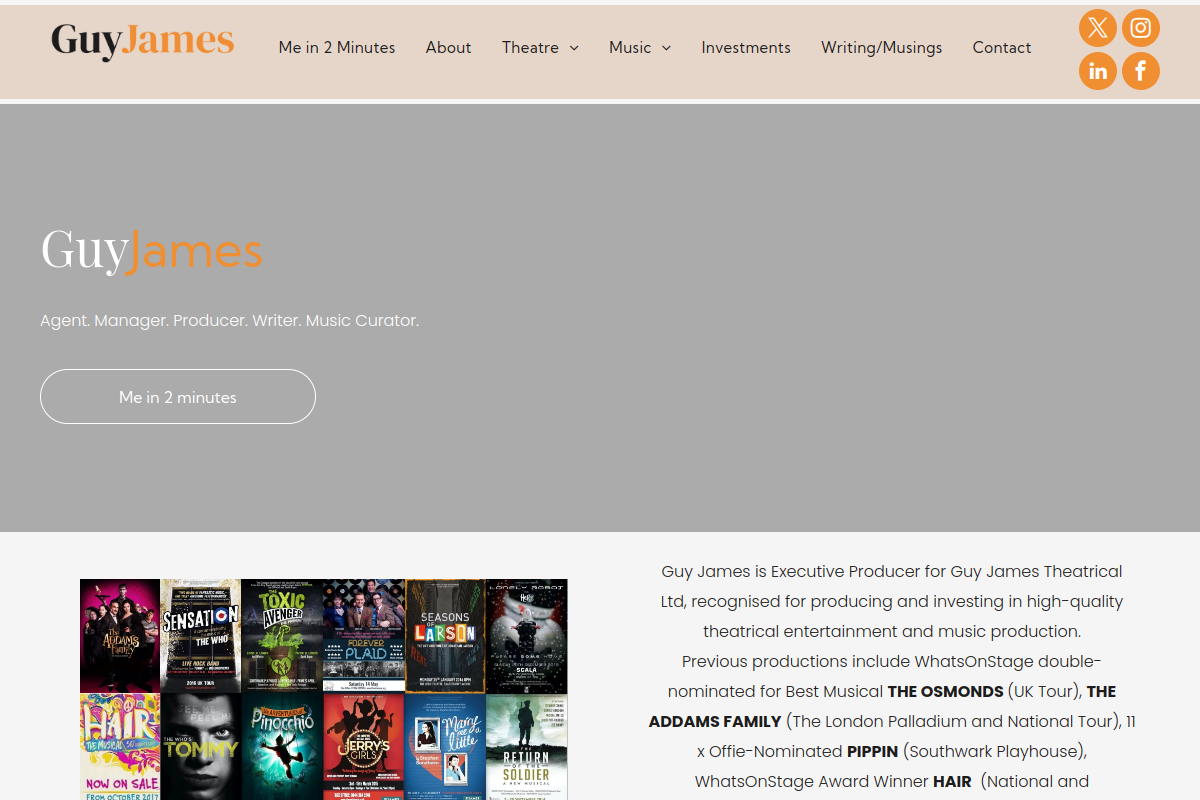
Task: Go to the Investments page
Action: click(746, 47)
